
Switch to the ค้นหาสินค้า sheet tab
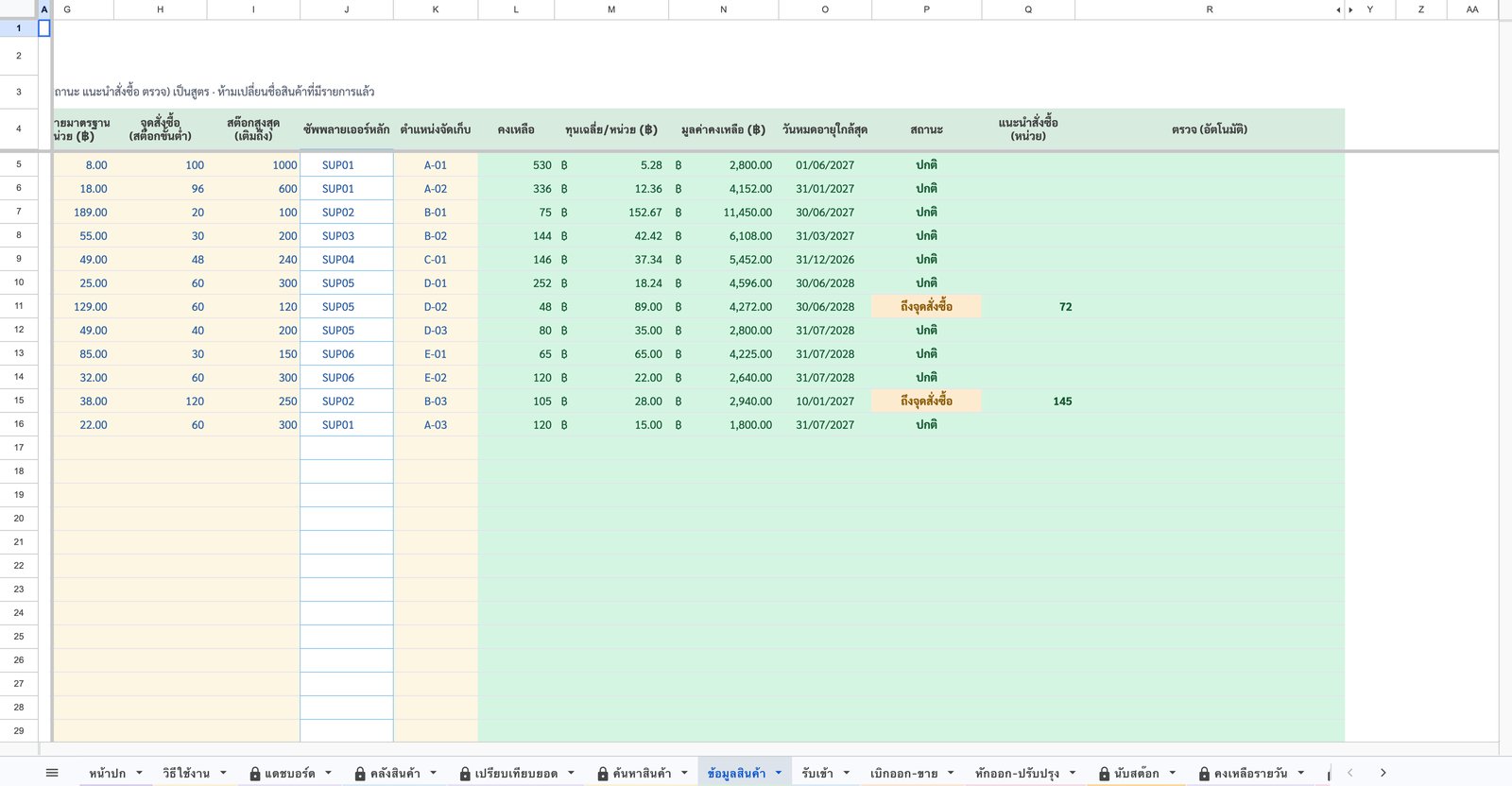point(642,773)
